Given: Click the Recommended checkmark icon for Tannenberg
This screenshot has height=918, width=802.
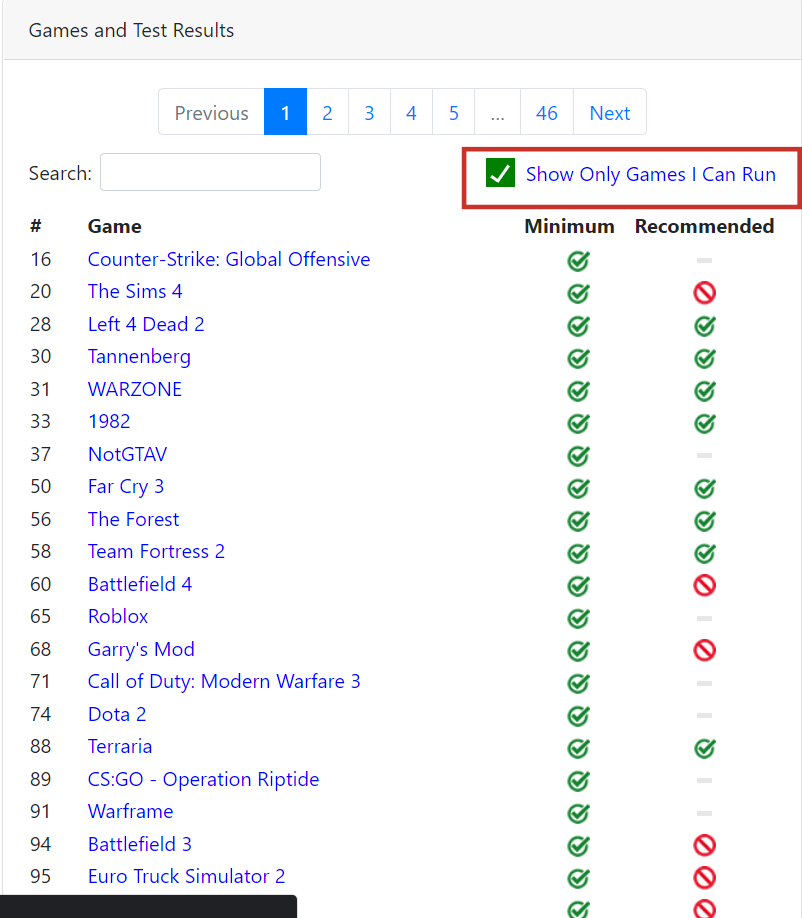Looking at the screenshot, I should pos(705,358).
